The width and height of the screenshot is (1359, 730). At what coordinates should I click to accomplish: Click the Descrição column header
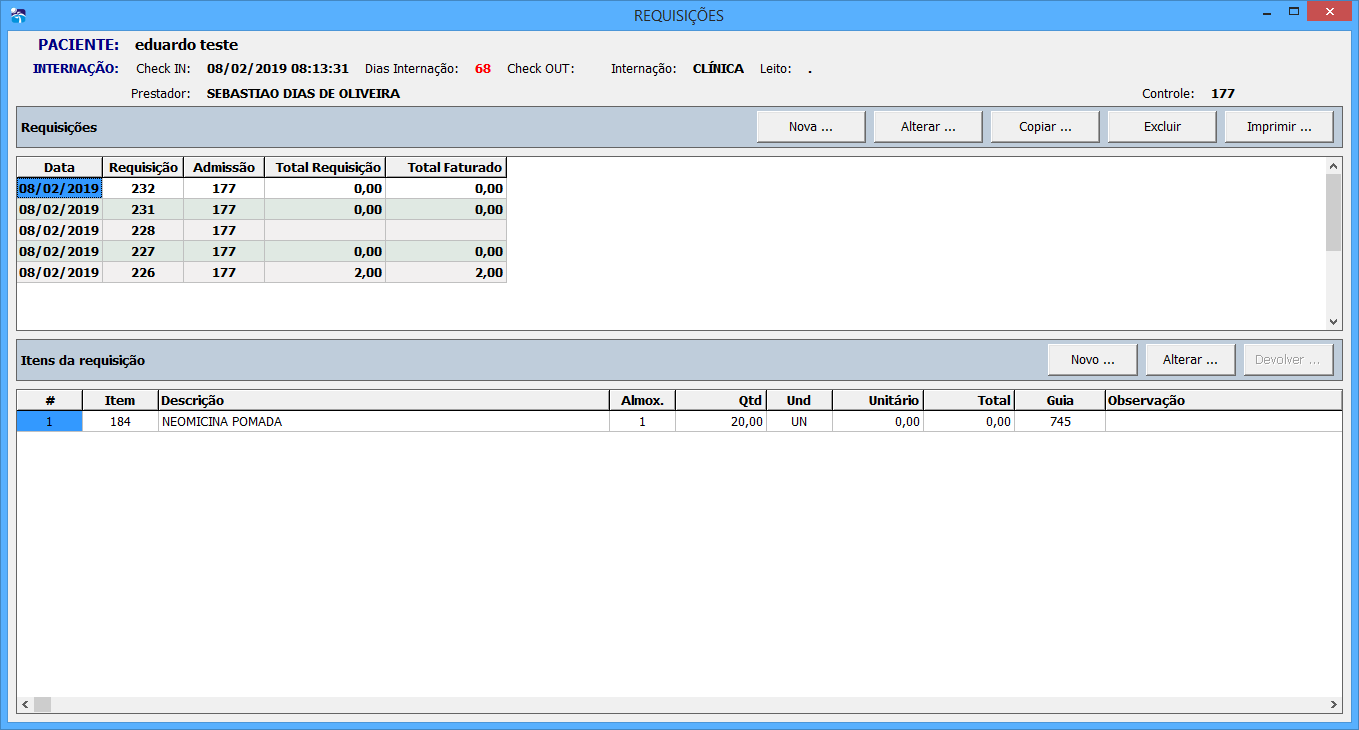(x=384, y=400)
